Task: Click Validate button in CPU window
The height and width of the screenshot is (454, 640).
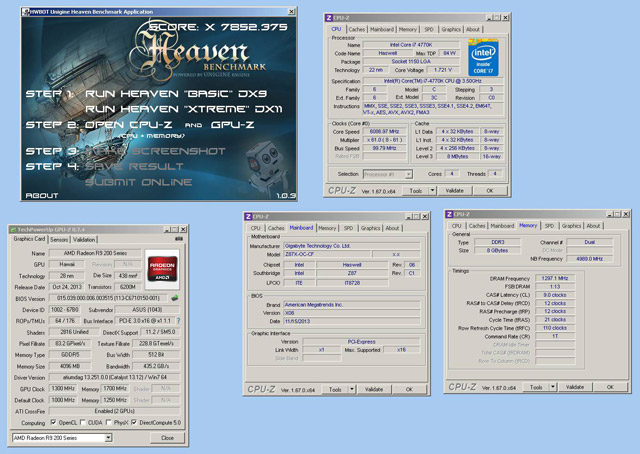Action: pyautogui.click(x=454, y=191)
